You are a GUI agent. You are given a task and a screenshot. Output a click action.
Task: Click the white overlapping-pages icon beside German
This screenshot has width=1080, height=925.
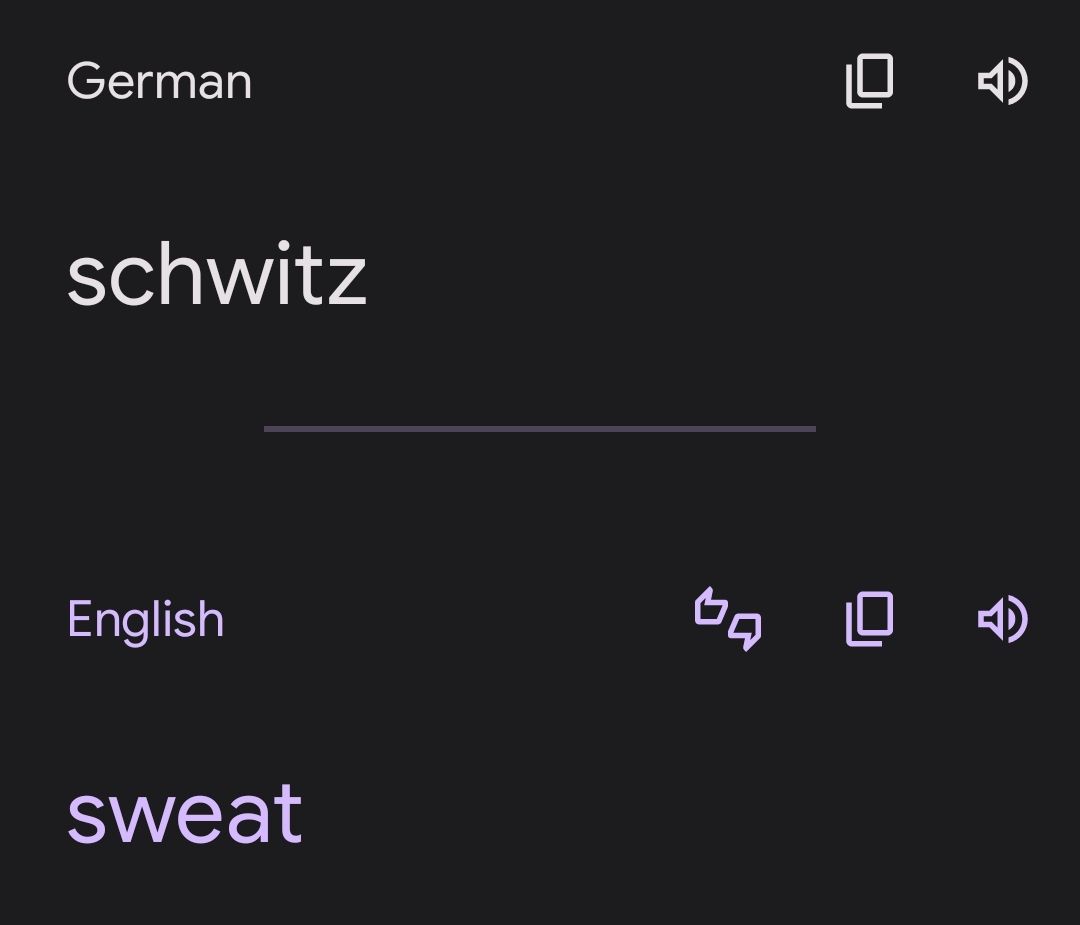869,81
